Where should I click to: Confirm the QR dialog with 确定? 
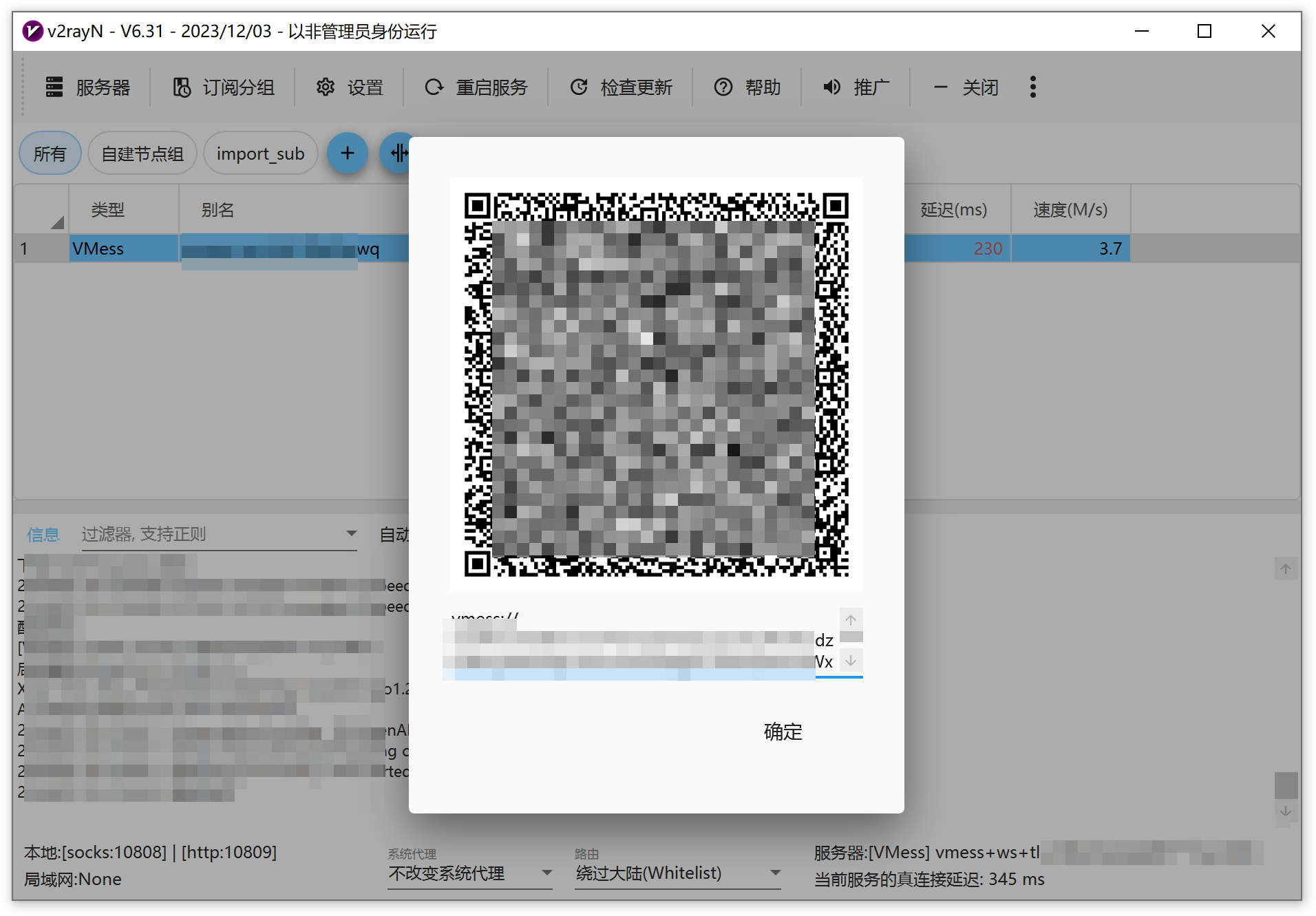click(783, 732)
